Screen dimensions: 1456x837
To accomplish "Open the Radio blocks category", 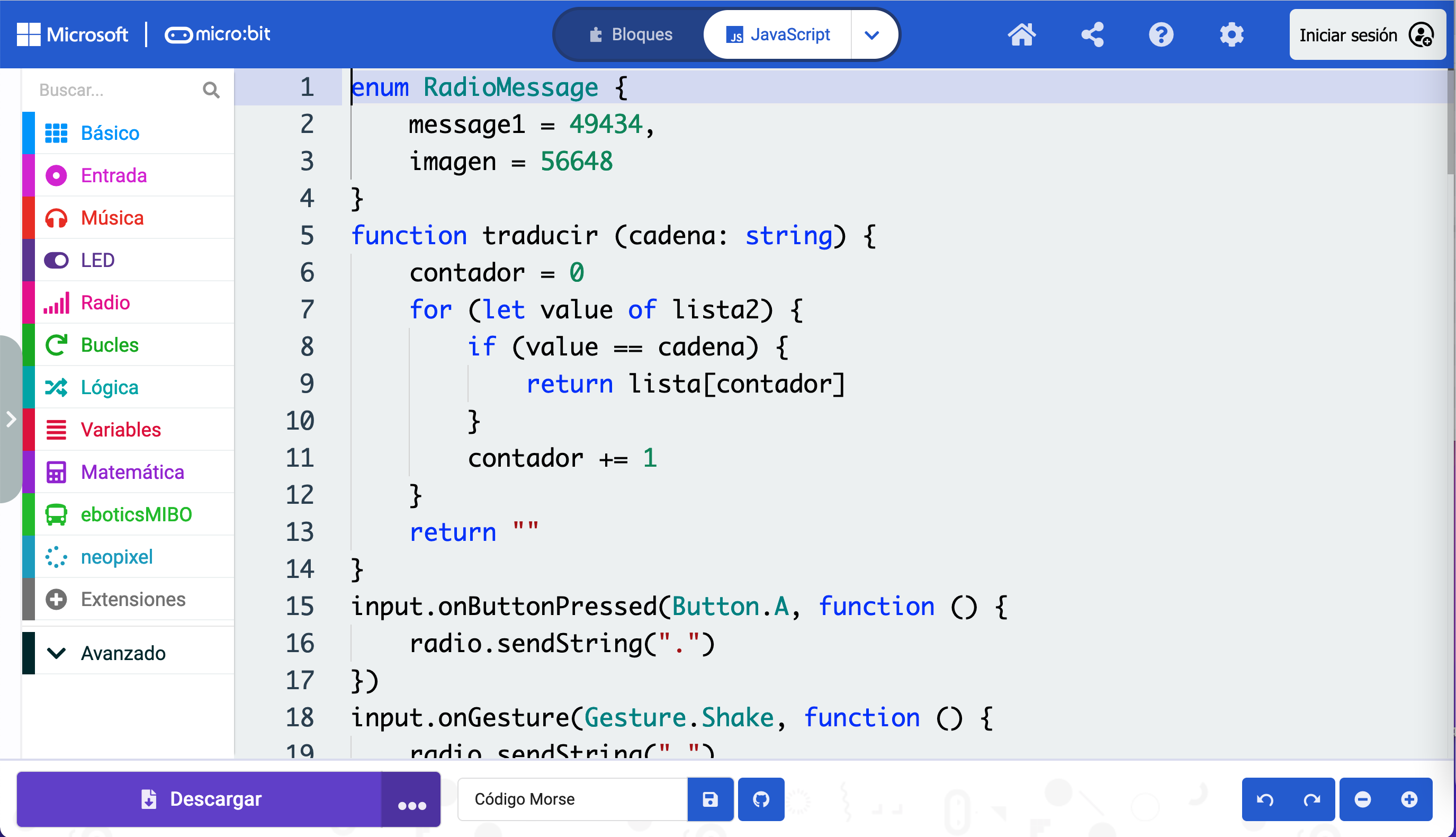I will point(105,302).
